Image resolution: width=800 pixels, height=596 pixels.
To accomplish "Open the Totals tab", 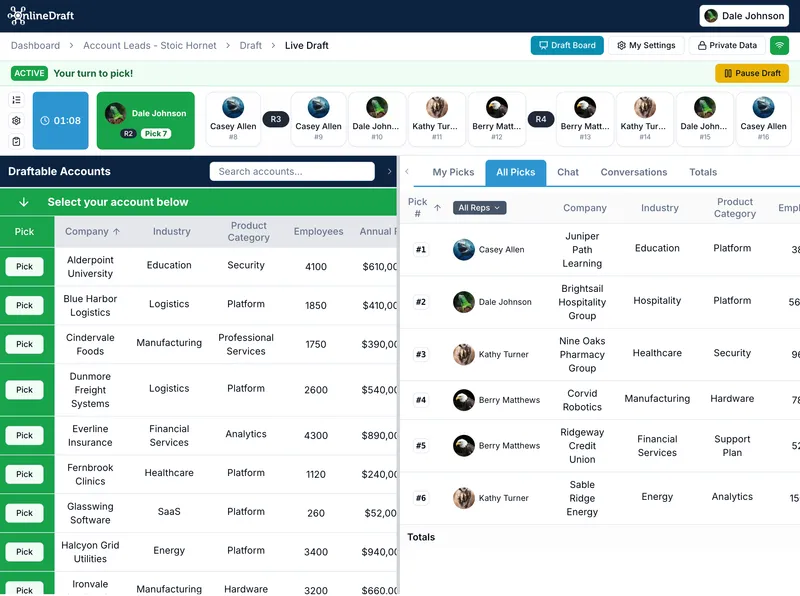I will [703, 172].
